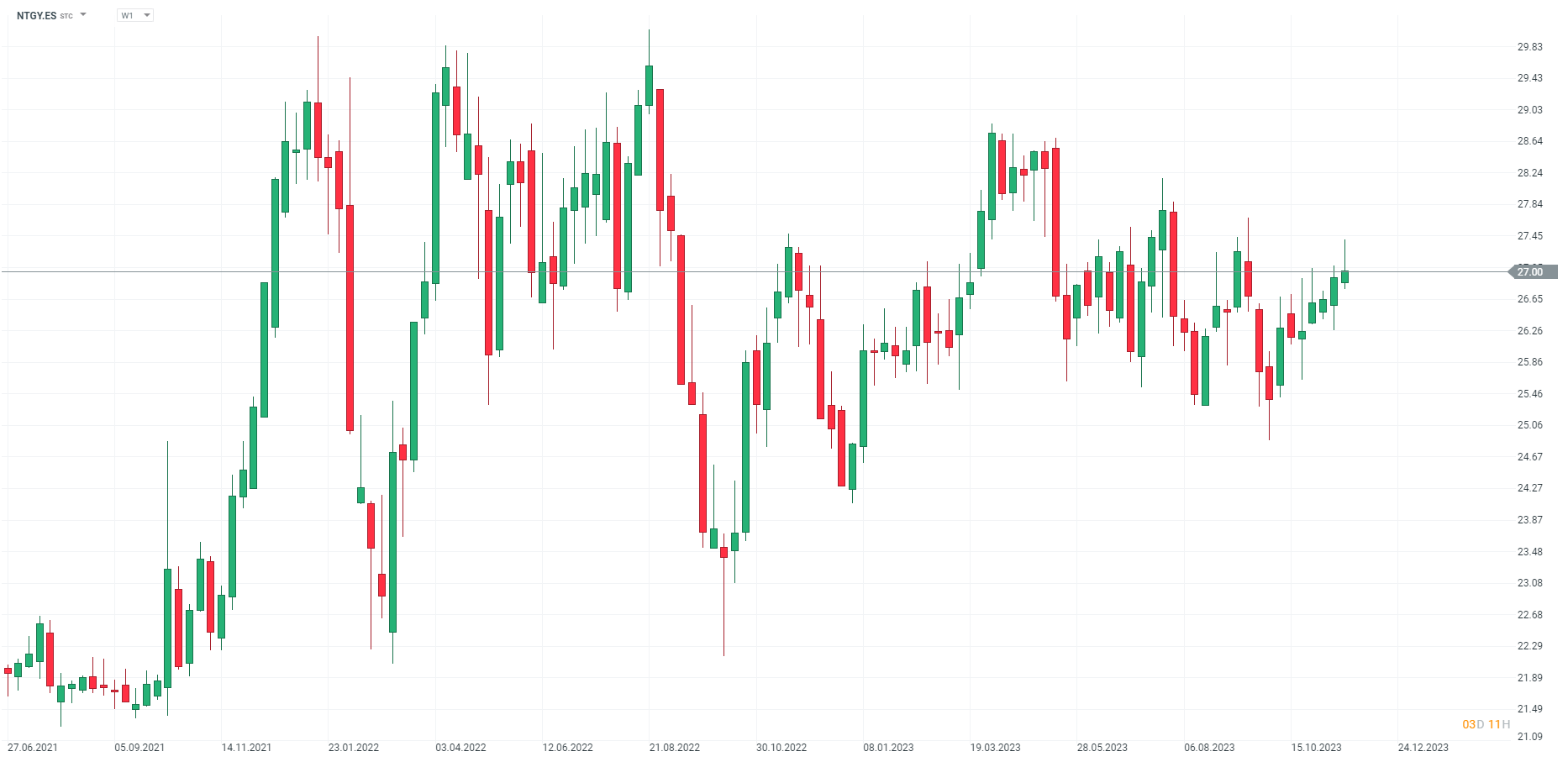Select the 23.01.2022 time axis label
Screen dimensions: 1568x762
pyautogui.click(x=354, y=748)
